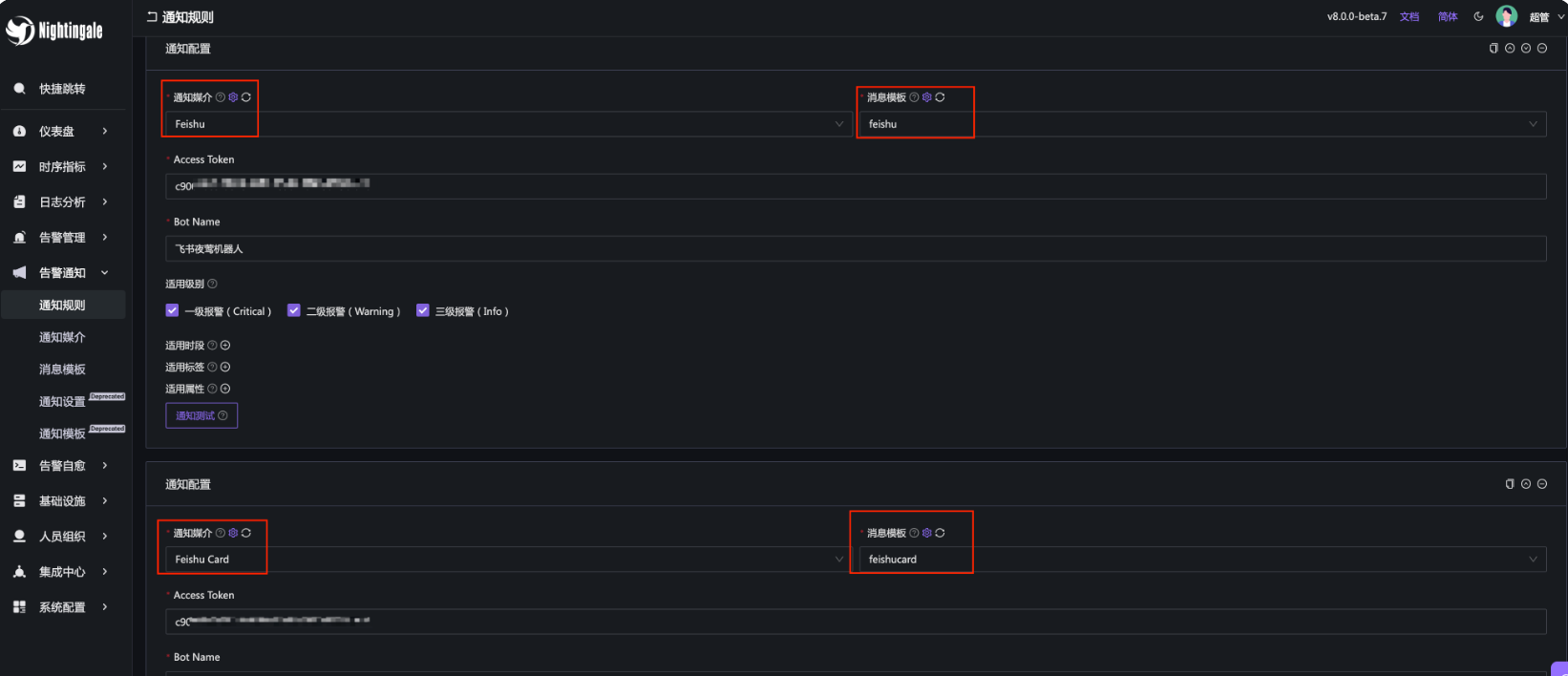Viewport: 1568px width, 676px height.
Task: Click the Nightingale logo
Action: (54, 31)
